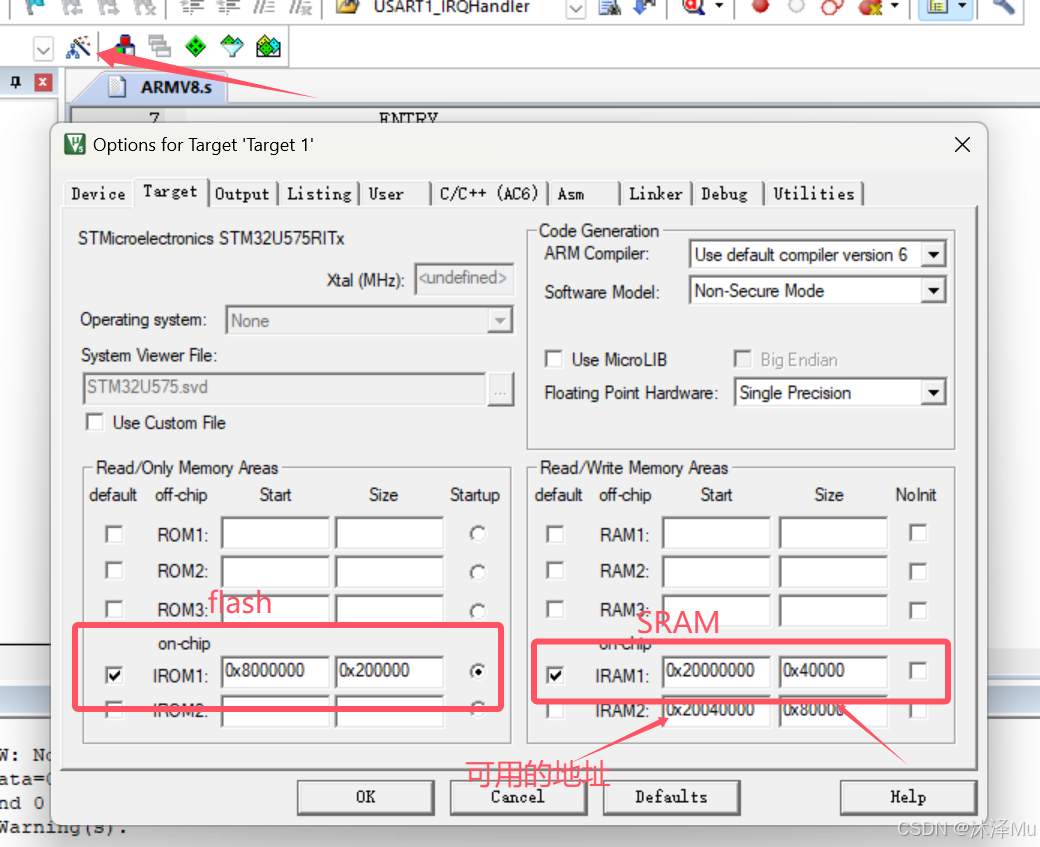The width and height of the screenshot is (1040, 847).
Task: Open the Software Model dropdown
Action: pos(933,291)
